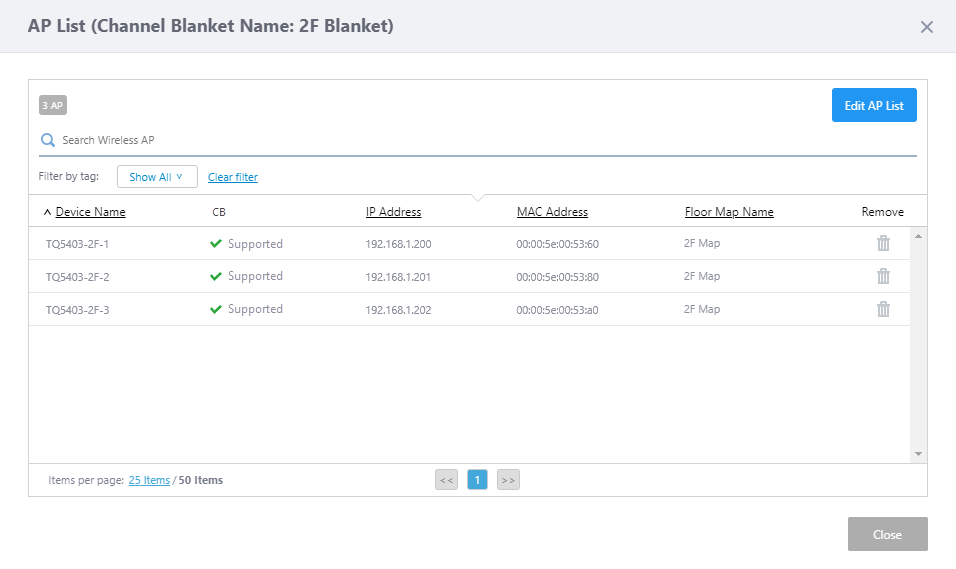Viewport: 956px width, 569px height.
Task: Click green Supported checkmark for TQ5403-2F-1
Action: click(x=216, y=243)
